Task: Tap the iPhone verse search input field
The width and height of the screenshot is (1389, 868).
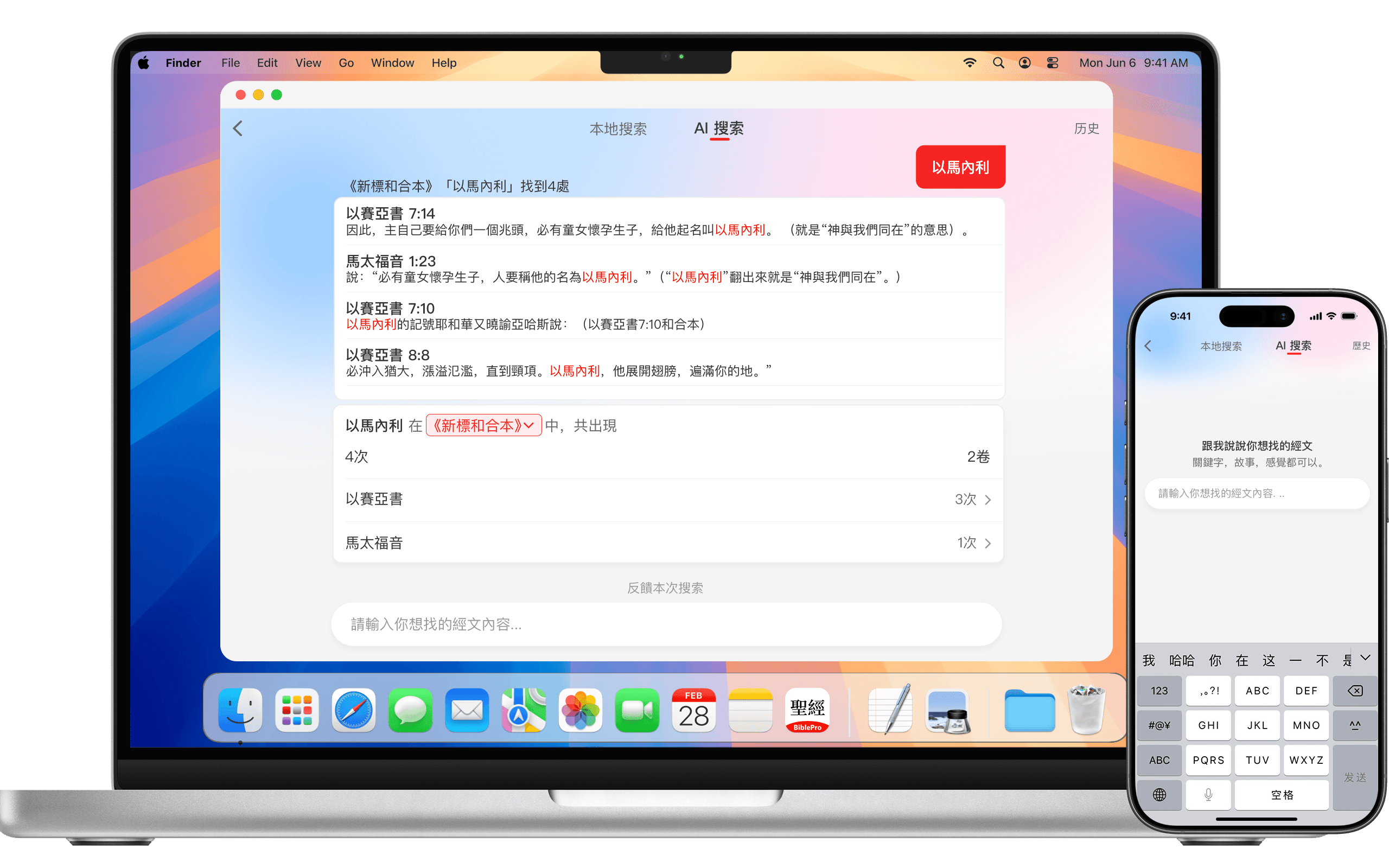Action: (x=1257, y=493)
